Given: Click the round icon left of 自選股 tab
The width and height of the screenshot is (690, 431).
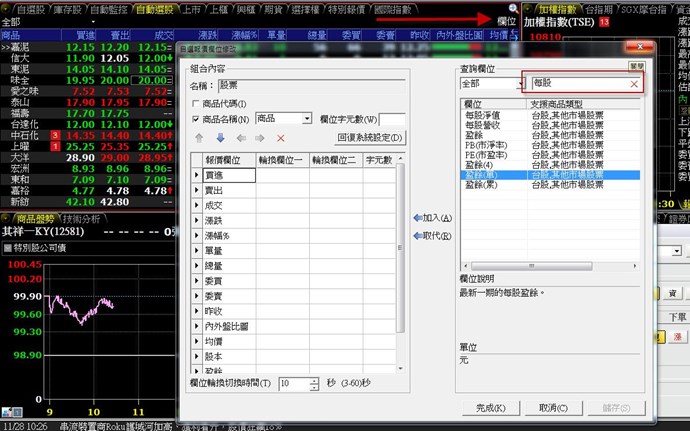Looking at the screenshot, I should pyautogui.click(x=6, y=9).
